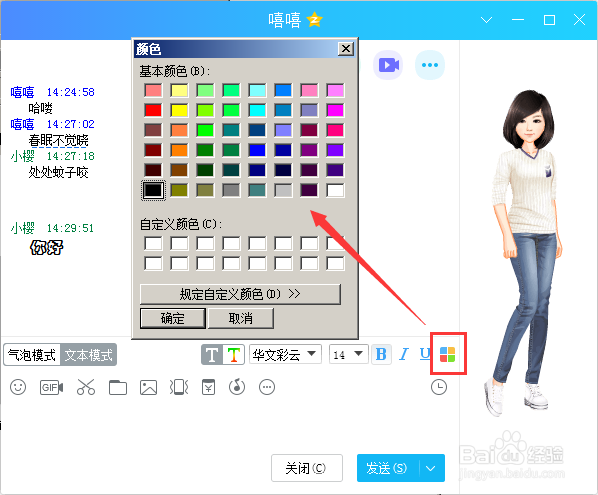Open more tools ellipsis icon in toolbar
The height and width of the screenshot is (495, 598).
pyautogui.click(x=267, y=387)
